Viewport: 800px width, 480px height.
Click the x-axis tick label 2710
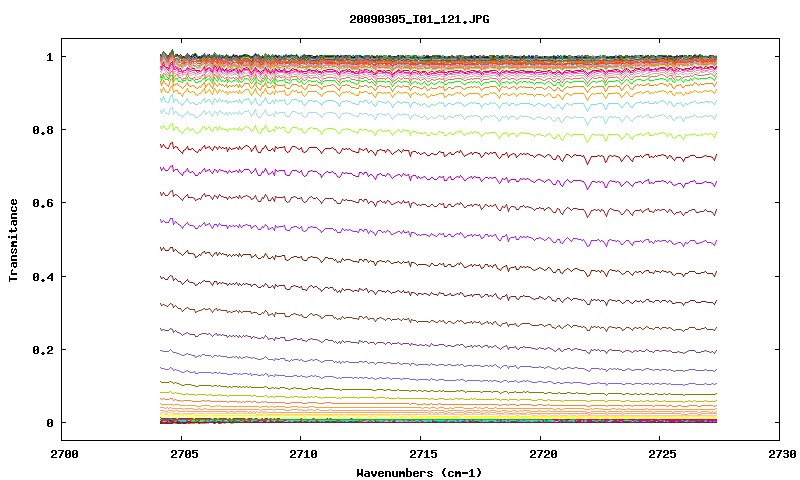click(304, 454)
